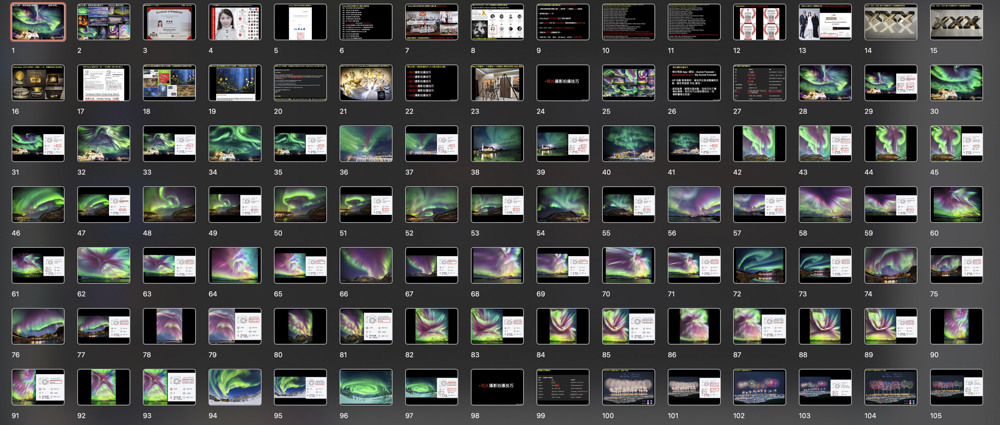Select slide 10 black text slide
Image resolution: width=1000 pixels, height=425 pixels.
(629, 22)
